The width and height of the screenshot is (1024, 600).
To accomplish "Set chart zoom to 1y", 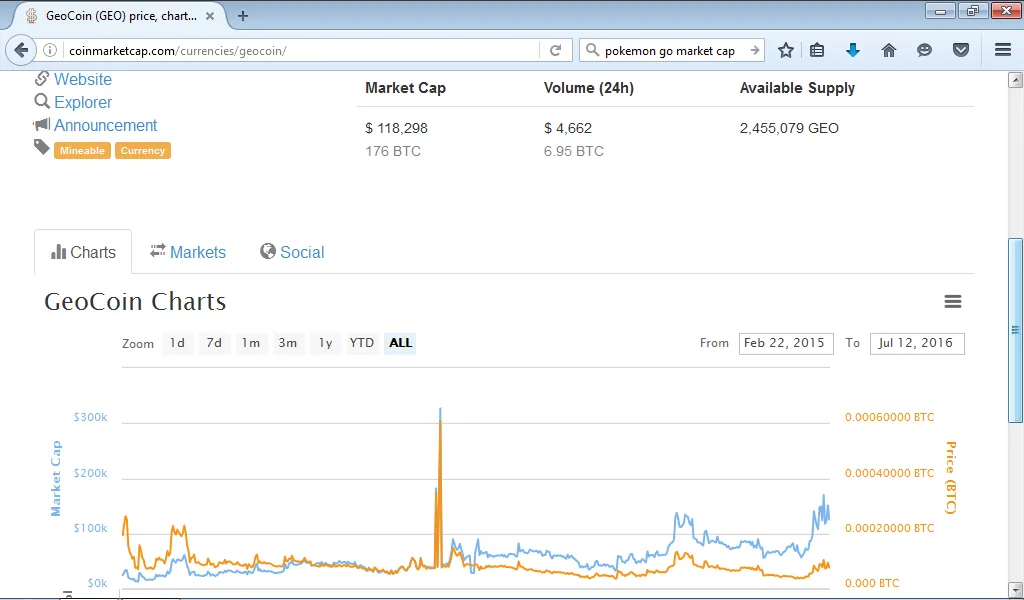I will pyautogui.click(x=325, y=343).
